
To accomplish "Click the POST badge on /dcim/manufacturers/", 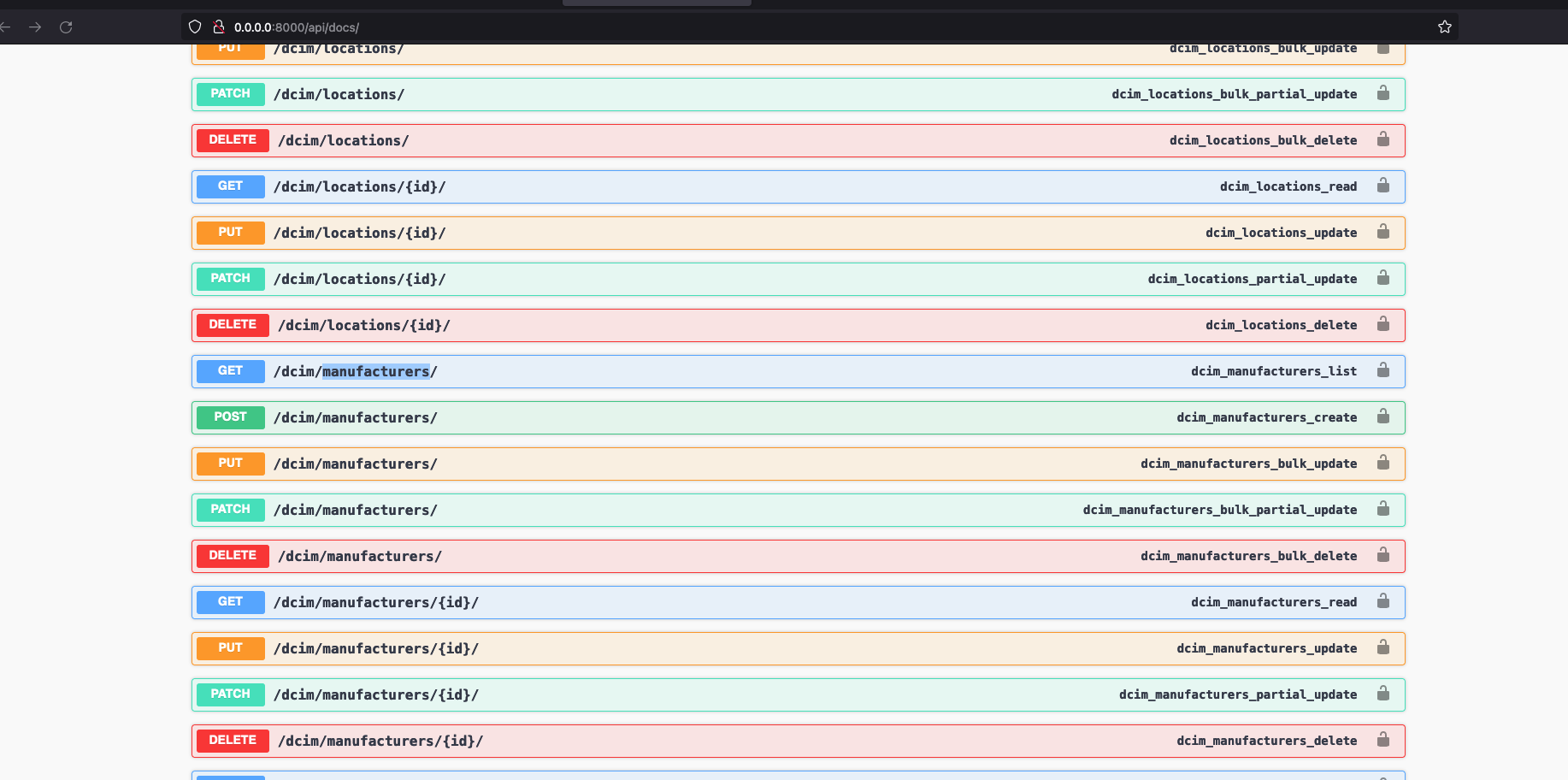I will pyautogui.click(x=230, y=417).
